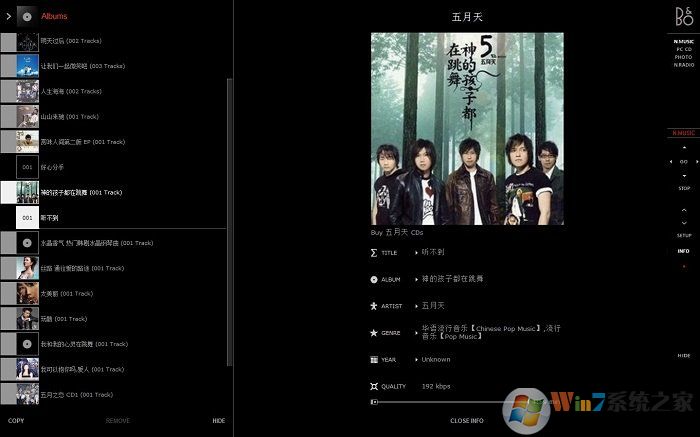
Task: Switch to PC CD source
Action: pos(684,50)
